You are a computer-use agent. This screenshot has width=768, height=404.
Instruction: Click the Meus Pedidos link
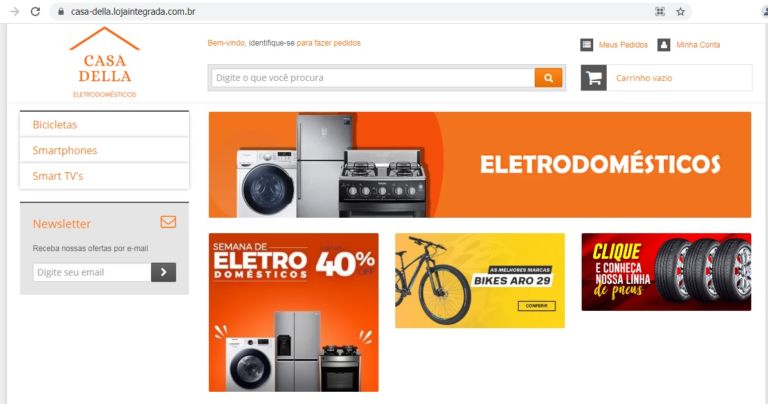coord(623,45)
